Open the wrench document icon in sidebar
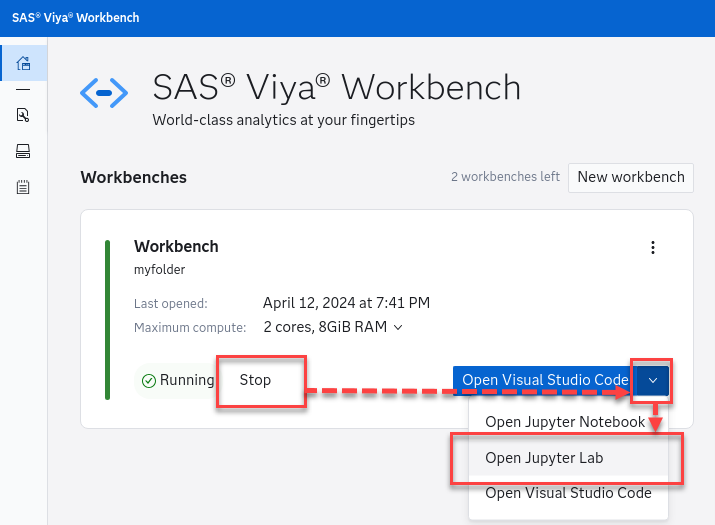The image size is (715, 525). point(23,115)
